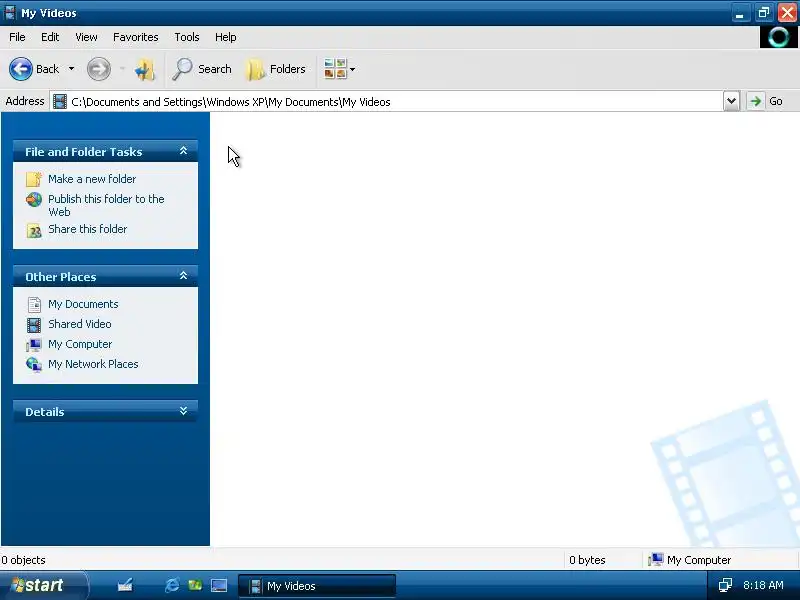Minimize the My Videos window
This screenshot has height=600, width=800.
[740, 13]
